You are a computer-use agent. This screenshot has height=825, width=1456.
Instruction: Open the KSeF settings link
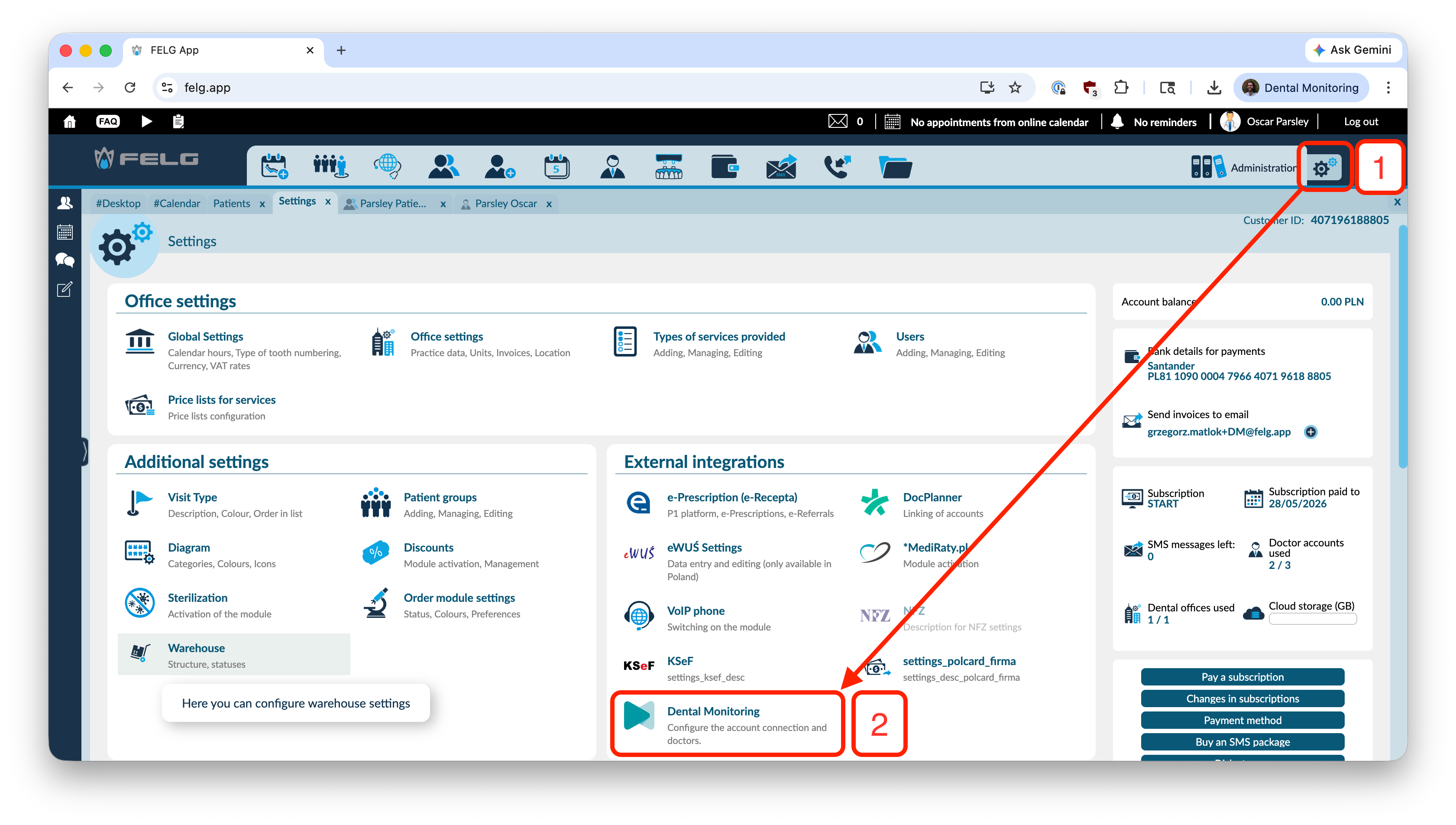point(680,661)
